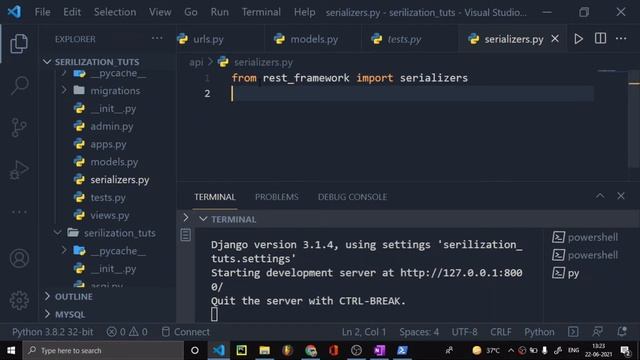The width and height of the screenshot is (640, 360).
Task: Click api in the editor breadcrumb
Action: pyautogui.click(x=196, y=62)
